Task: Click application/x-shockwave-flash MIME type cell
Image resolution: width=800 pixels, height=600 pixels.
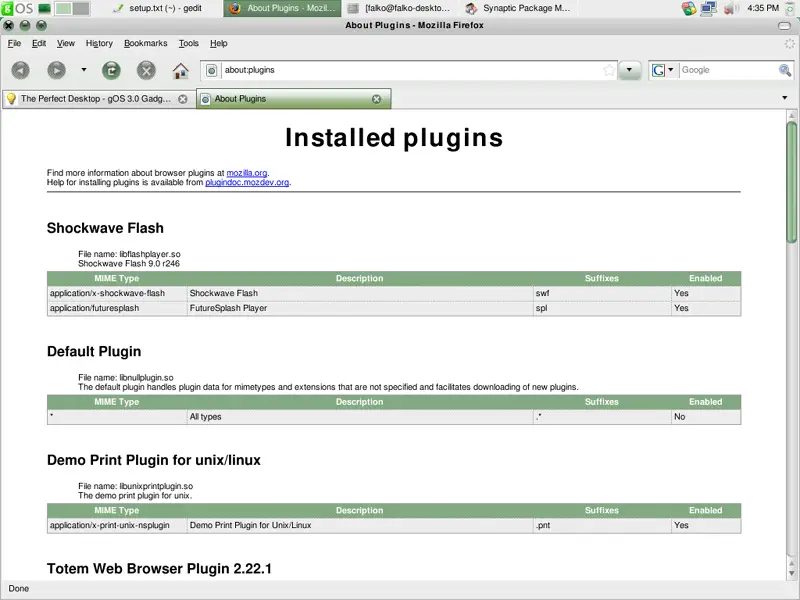Action: 117,293
